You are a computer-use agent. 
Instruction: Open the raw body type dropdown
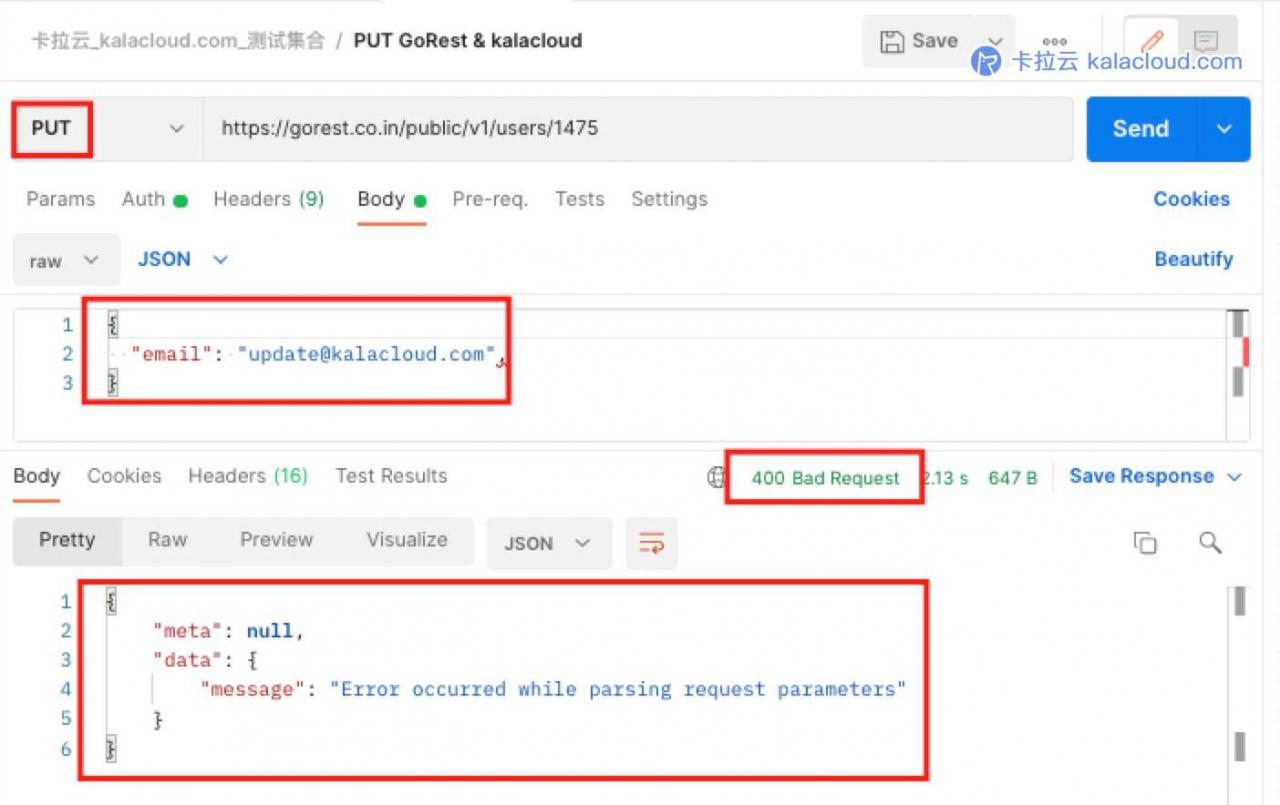click(x=66, y=260)
